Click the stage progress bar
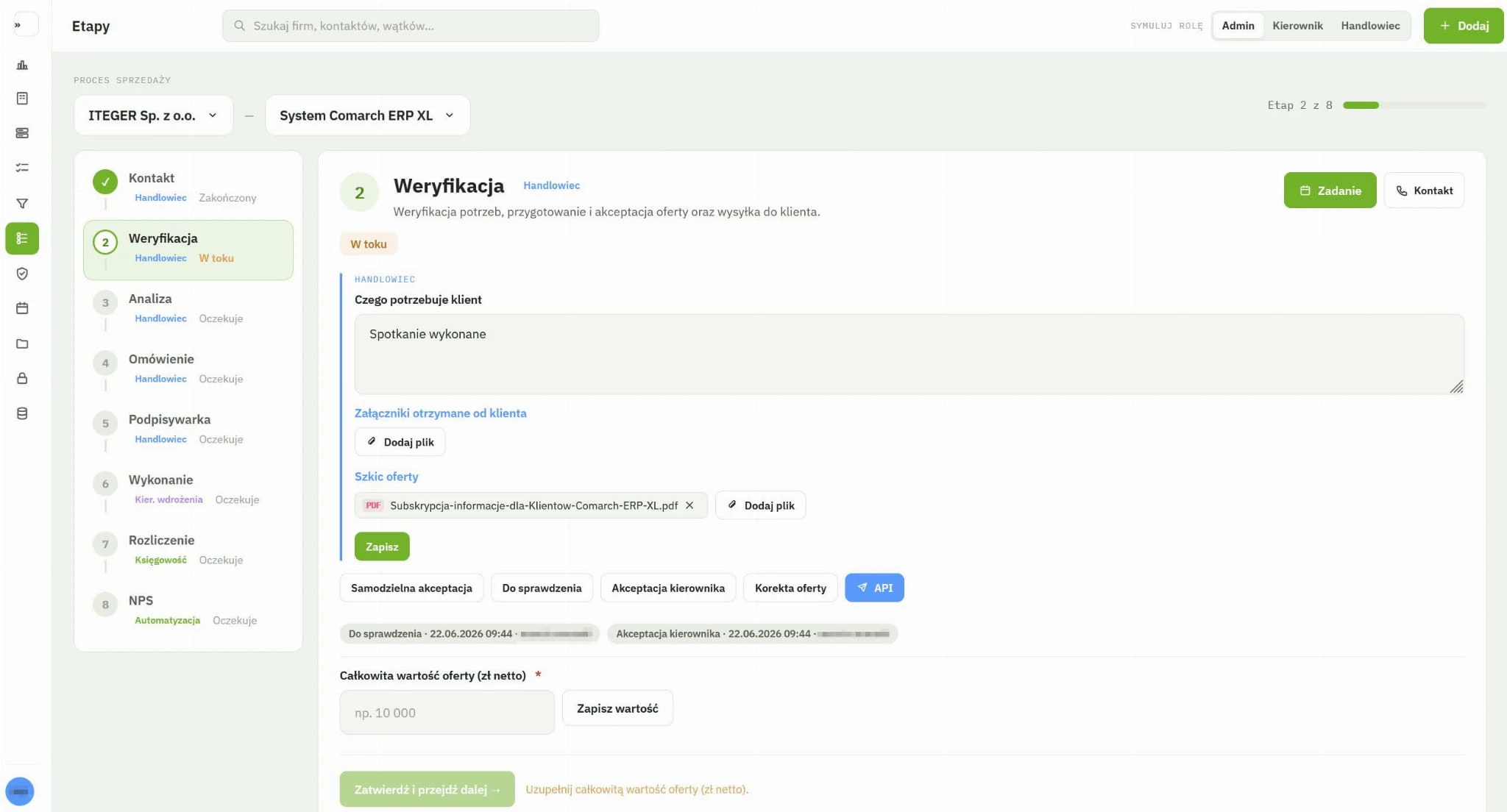This screenshot has width=1507, height=812. pos(1414,105)
